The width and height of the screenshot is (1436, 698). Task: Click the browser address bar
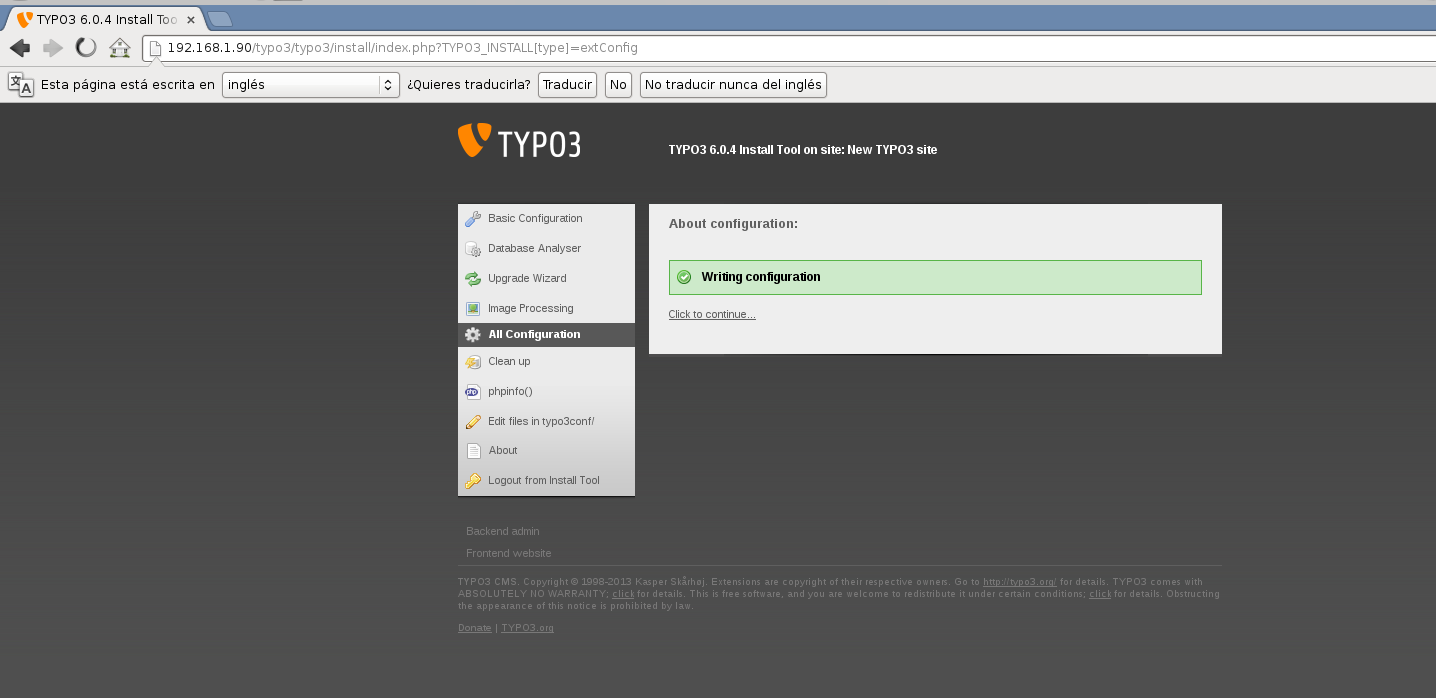coord(700,48)
